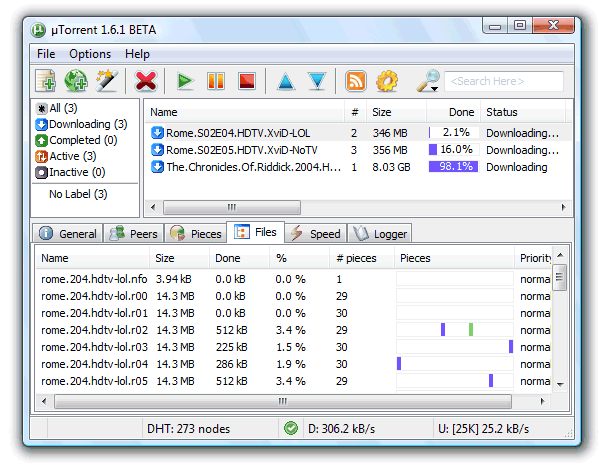Image resolution: width=599 pixels, height=465 pixels.
Task: Open Preferences via the gear icon
Action: point(387,81)
